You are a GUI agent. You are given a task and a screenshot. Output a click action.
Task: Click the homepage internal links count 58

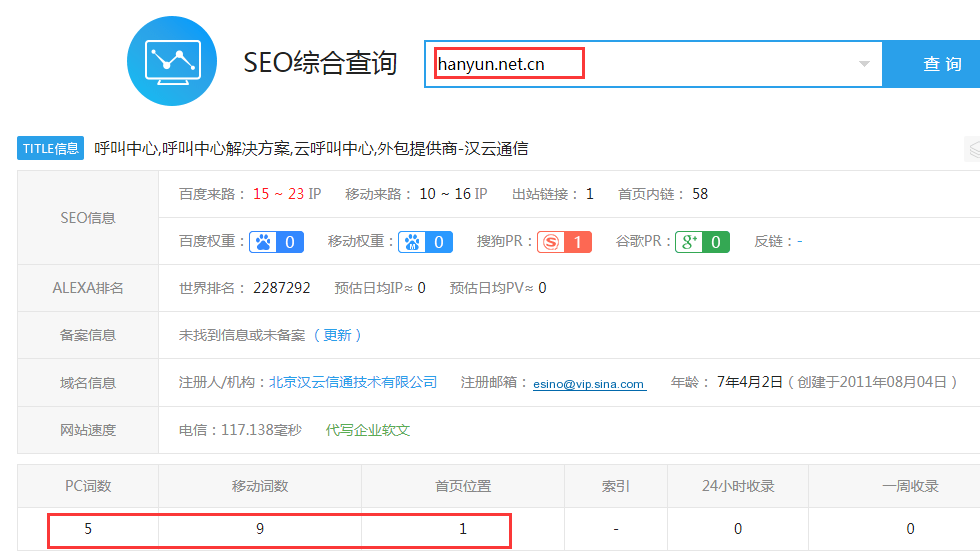(700, 194)
